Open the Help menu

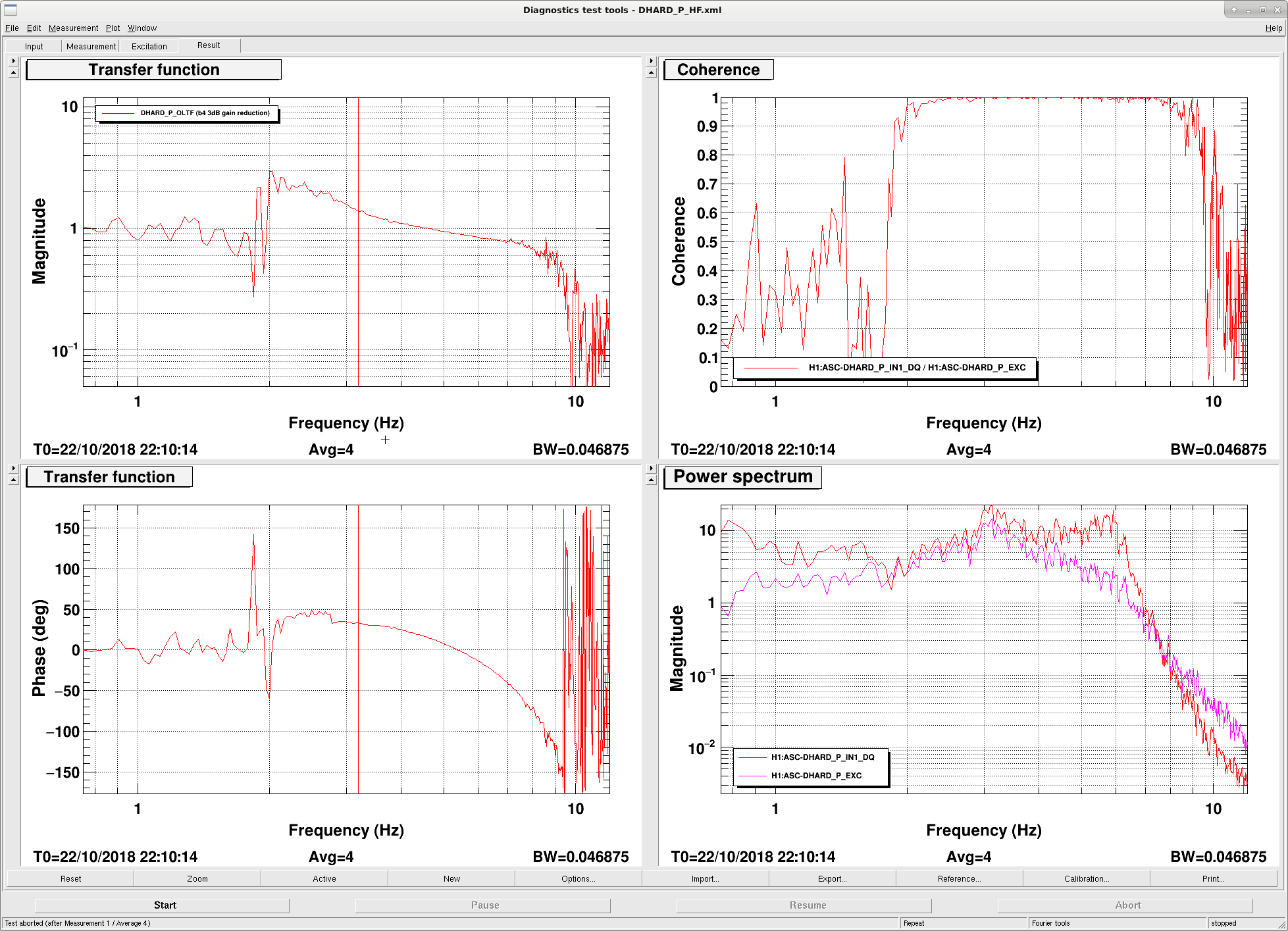pos(1273,28)
